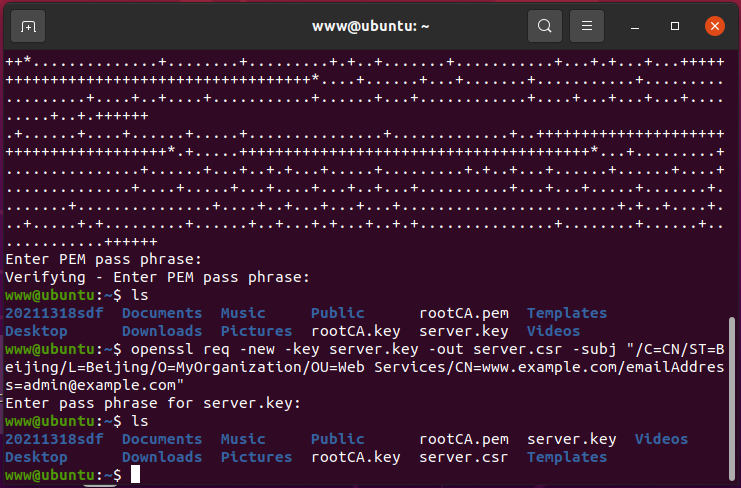741x488 pixels.
Task: Open a new terminal tab
Action: [28, 26]
